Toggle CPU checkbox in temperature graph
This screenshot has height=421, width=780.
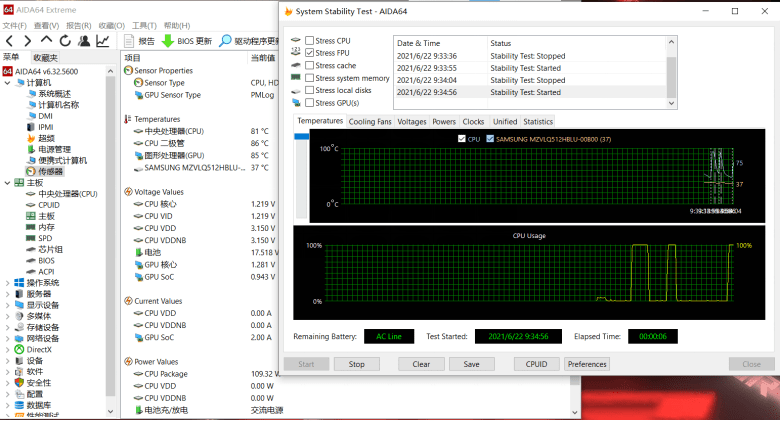(x=462, y=139)
